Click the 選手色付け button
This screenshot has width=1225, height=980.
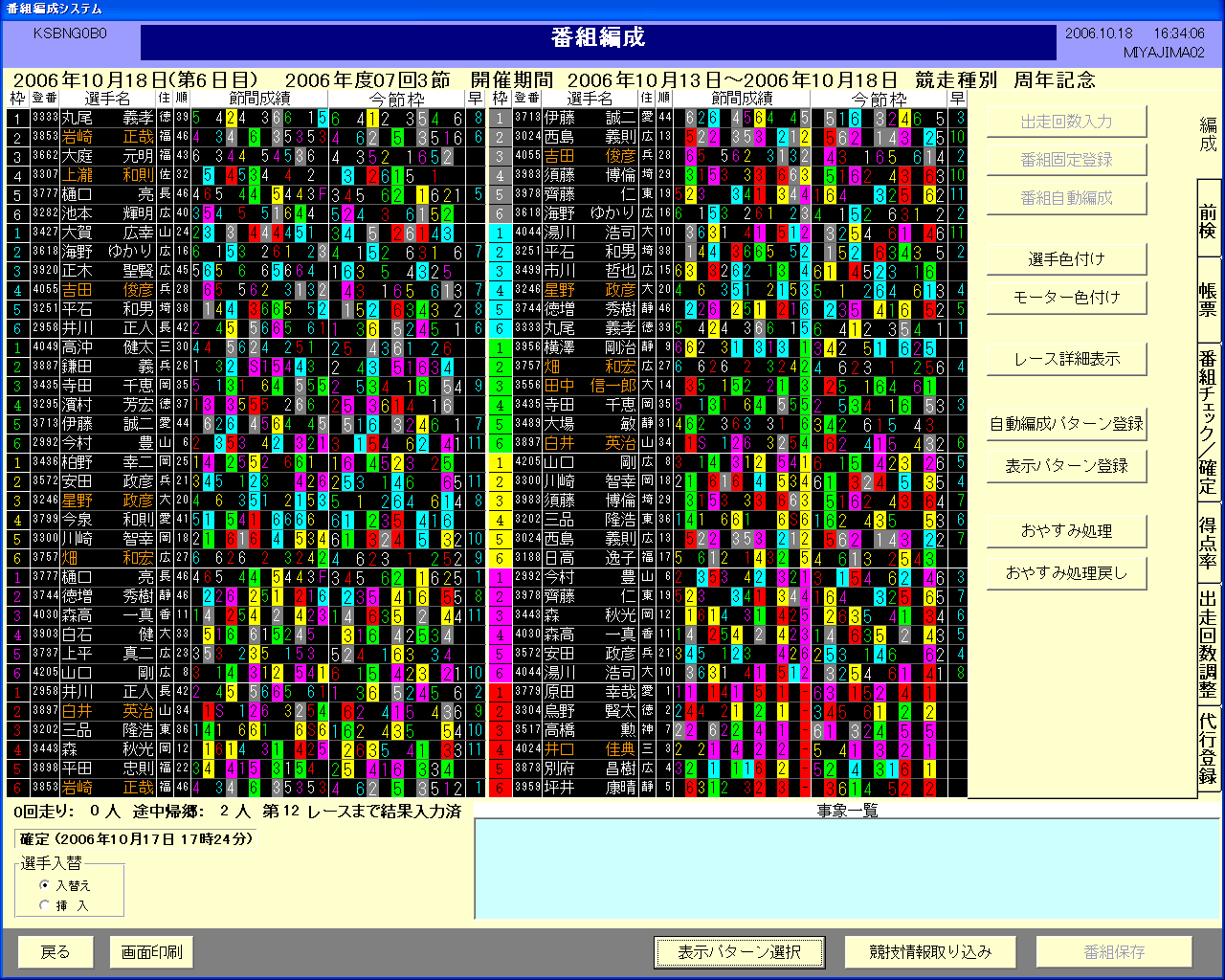[x=1066, y=259]
